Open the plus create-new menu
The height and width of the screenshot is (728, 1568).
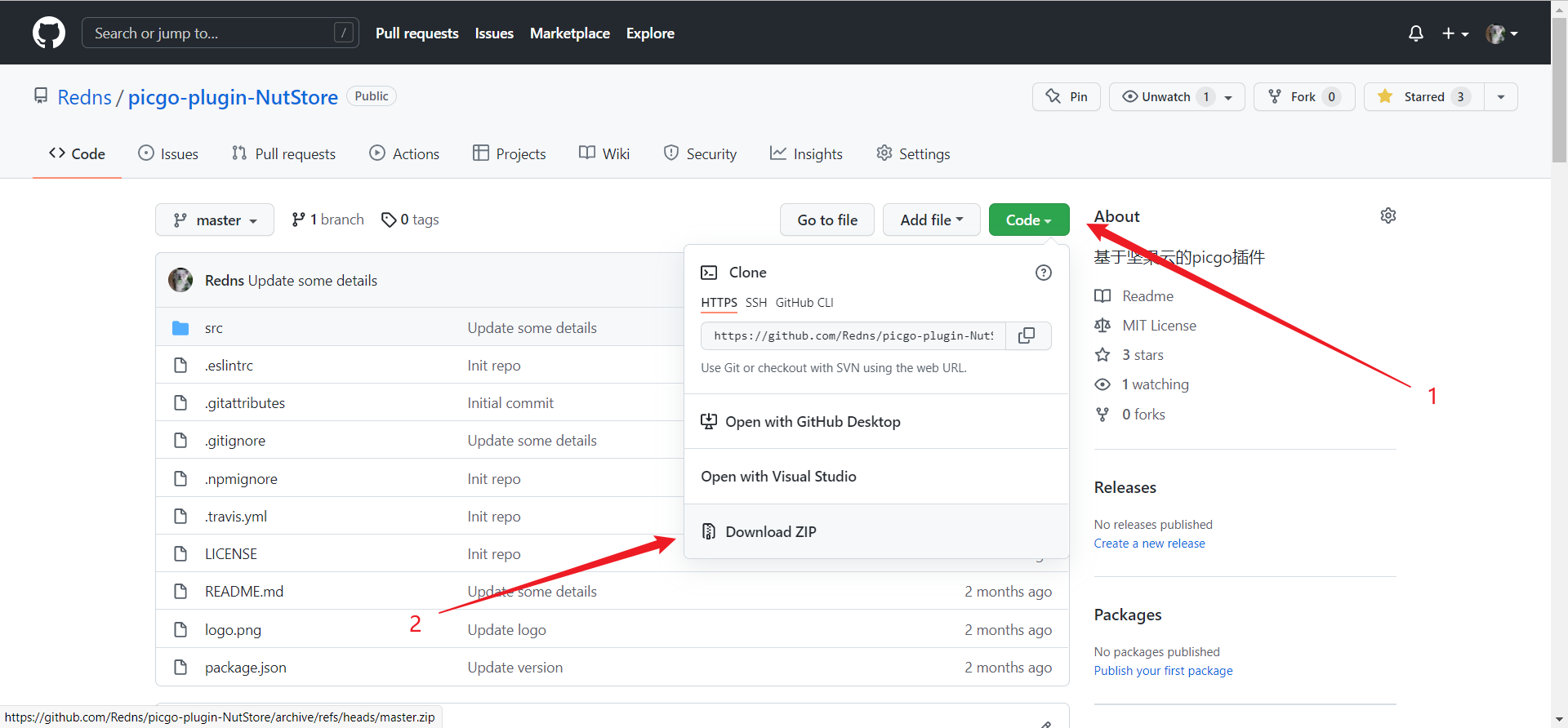(x=1455, y=33)
